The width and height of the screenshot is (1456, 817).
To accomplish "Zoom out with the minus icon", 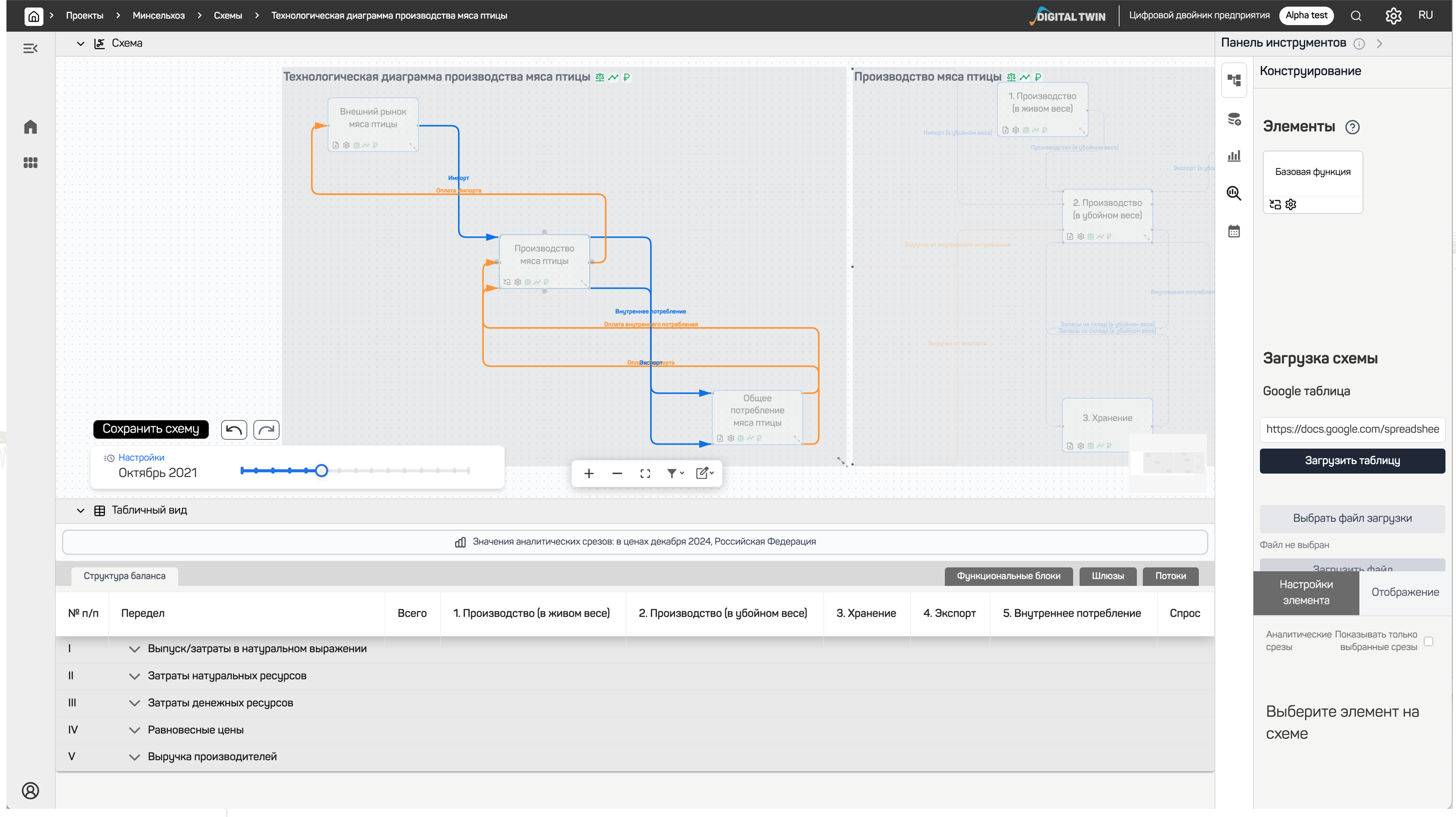I will tap(617, 473).
